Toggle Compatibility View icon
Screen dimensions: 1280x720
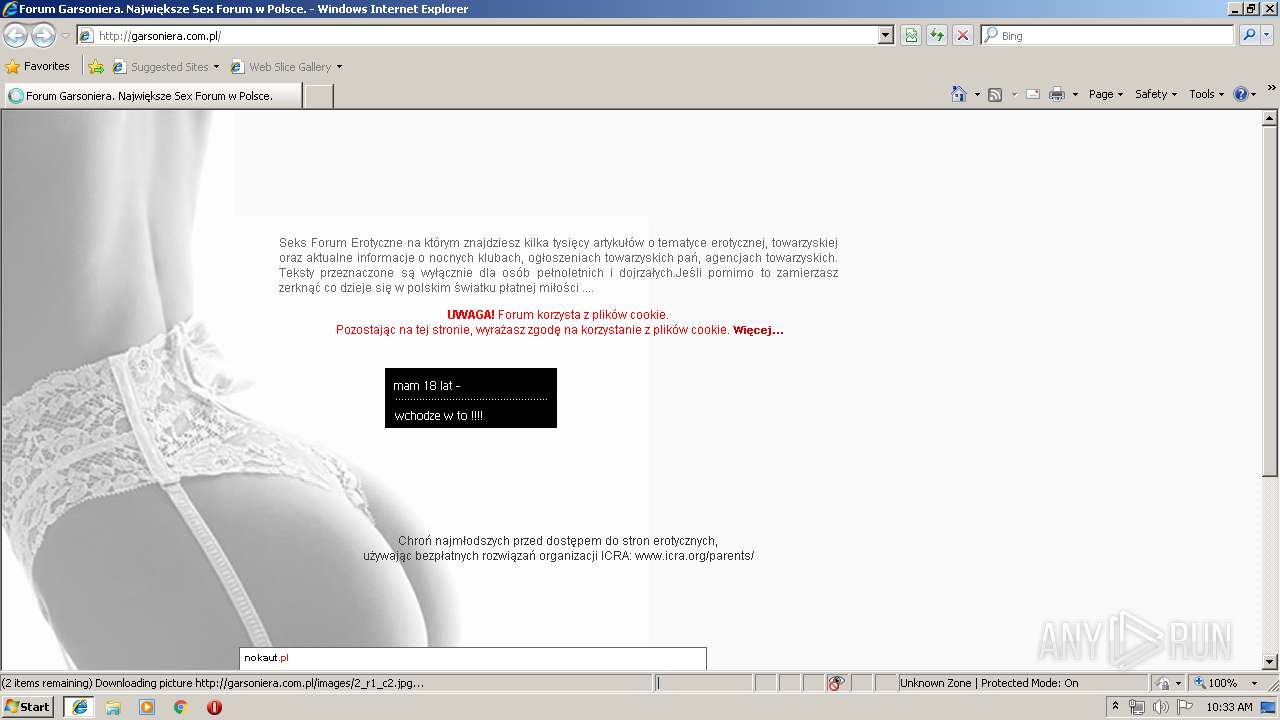(x=911, y=35)
